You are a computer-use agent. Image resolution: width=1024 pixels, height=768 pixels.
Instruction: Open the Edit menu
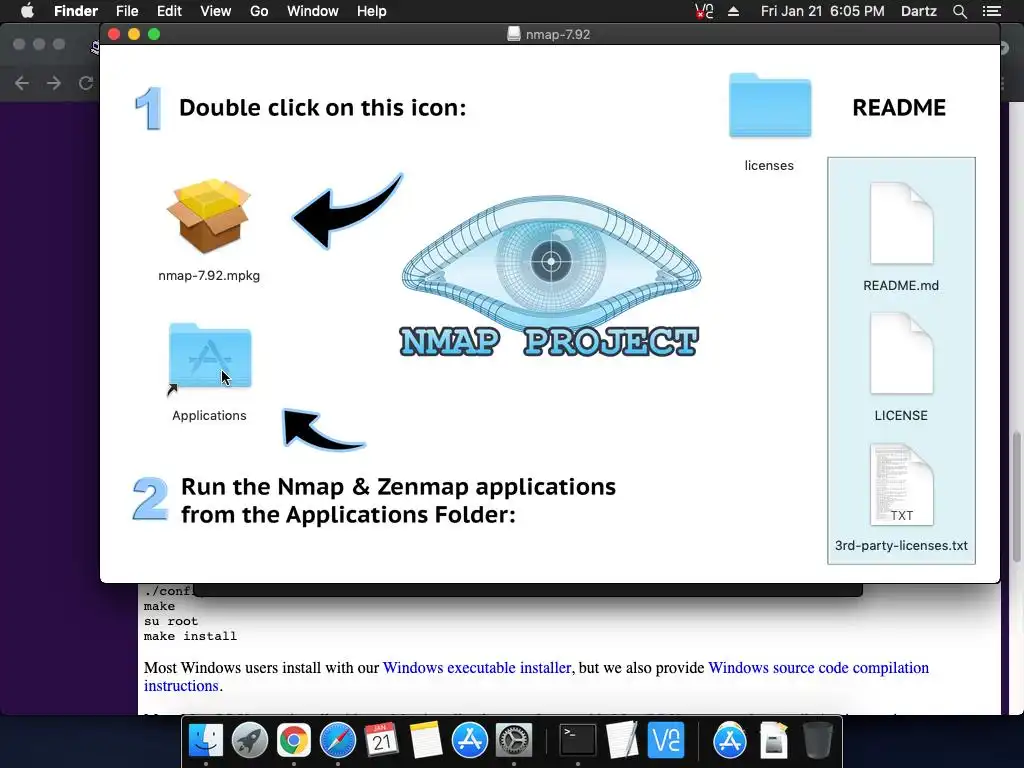tap(169, 11)
